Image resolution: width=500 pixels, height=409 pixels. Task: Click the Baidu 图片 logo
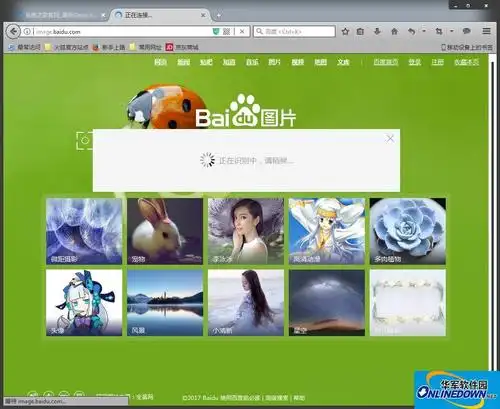(246, 111)
